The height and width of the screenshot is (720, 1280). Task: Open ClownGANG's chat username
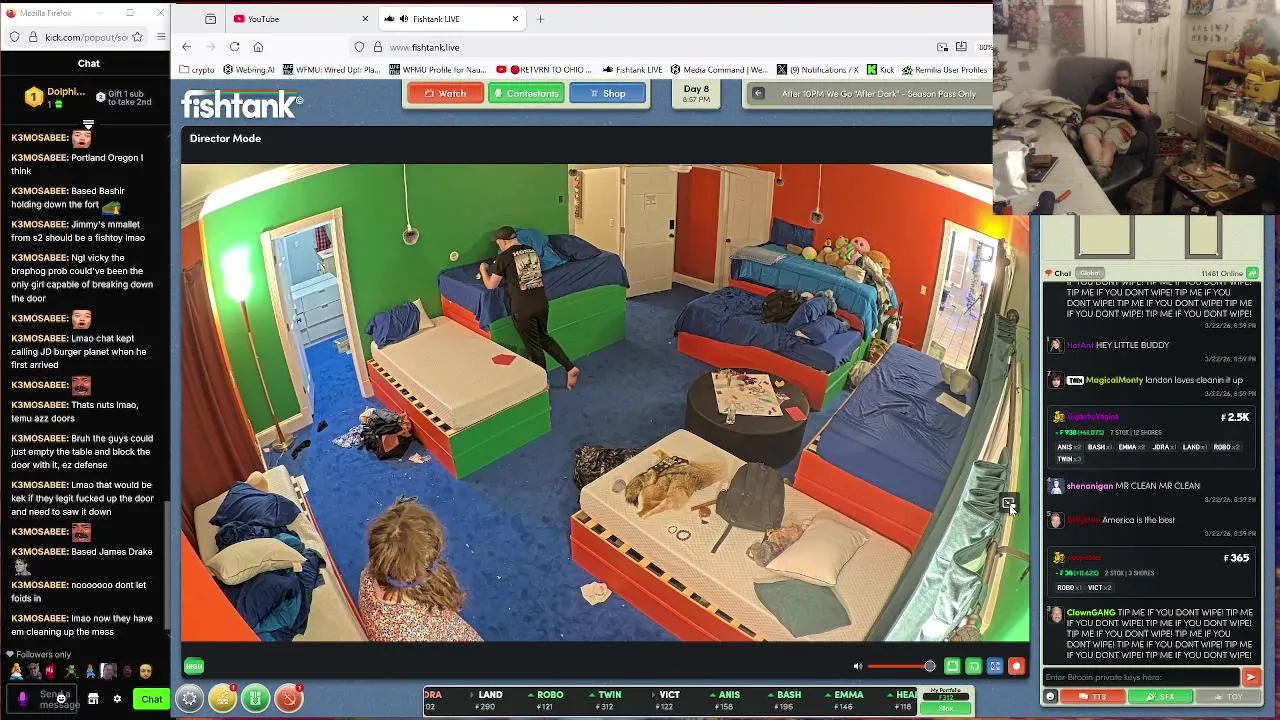point(1090,612)
